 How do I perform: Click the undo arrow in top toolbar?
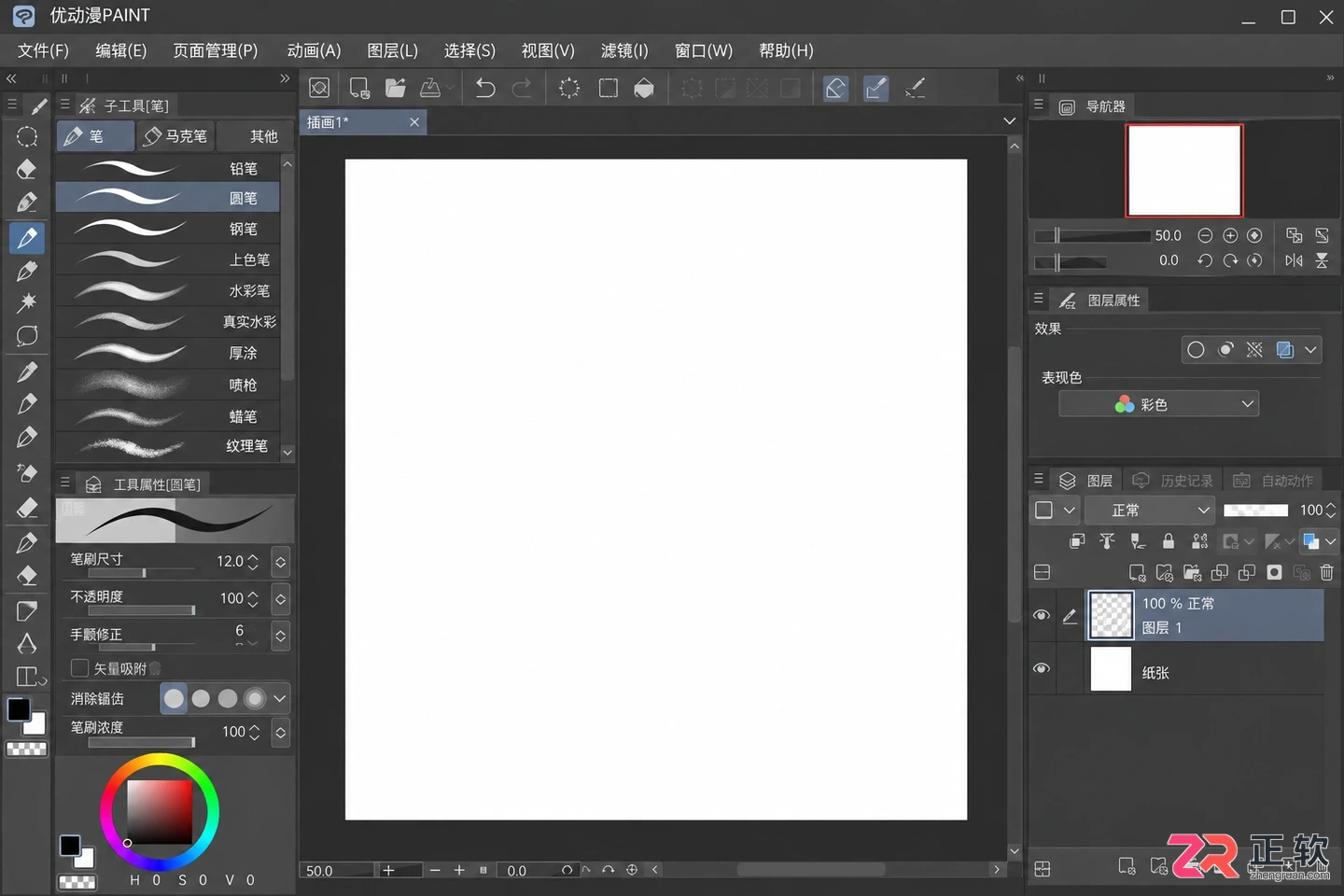484,88
